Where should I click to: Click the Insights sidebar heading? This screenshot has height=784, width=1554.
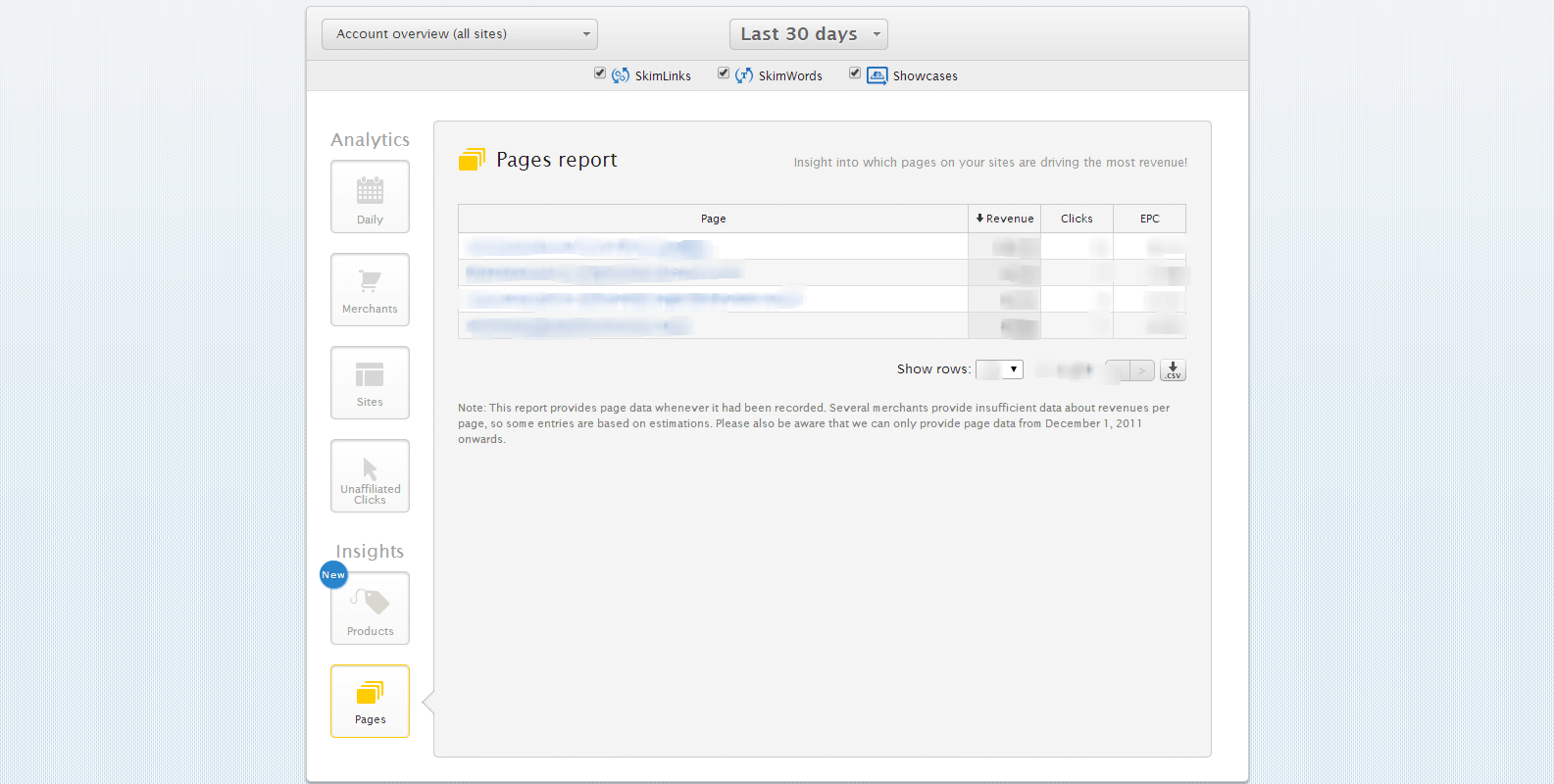pos(370,552)
